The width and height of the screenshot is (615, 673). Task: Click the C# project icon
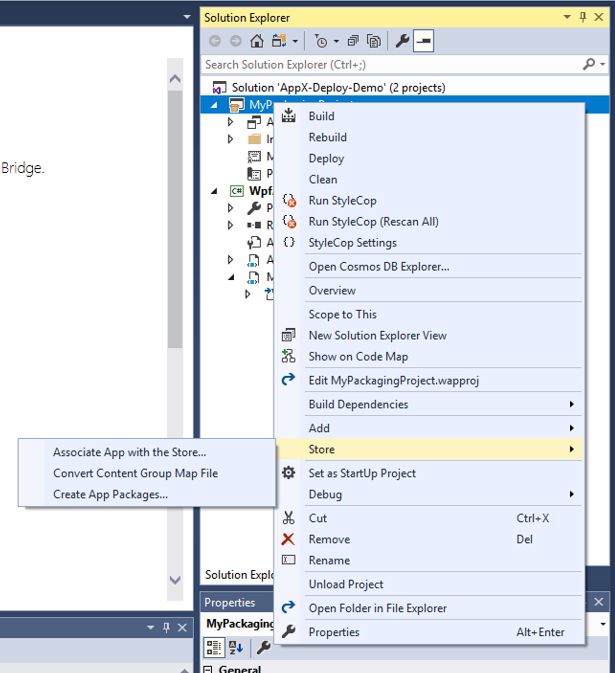(237, 191)
